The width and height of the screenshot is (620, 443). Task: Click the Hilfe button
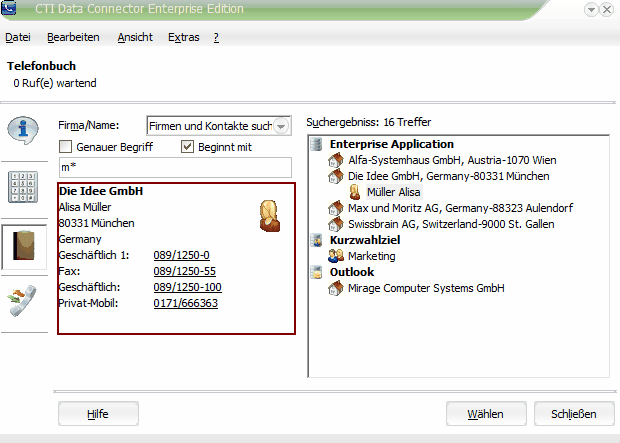(98, 413)
